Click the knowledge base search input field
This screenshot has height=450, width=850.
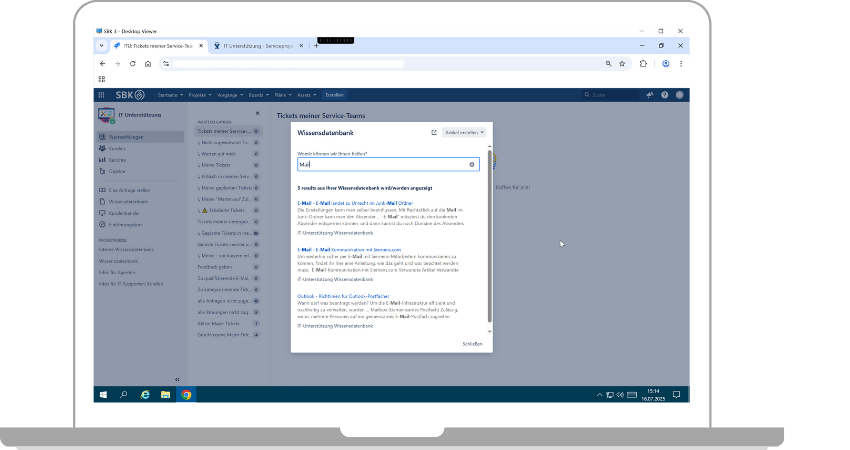click(380, 164)
